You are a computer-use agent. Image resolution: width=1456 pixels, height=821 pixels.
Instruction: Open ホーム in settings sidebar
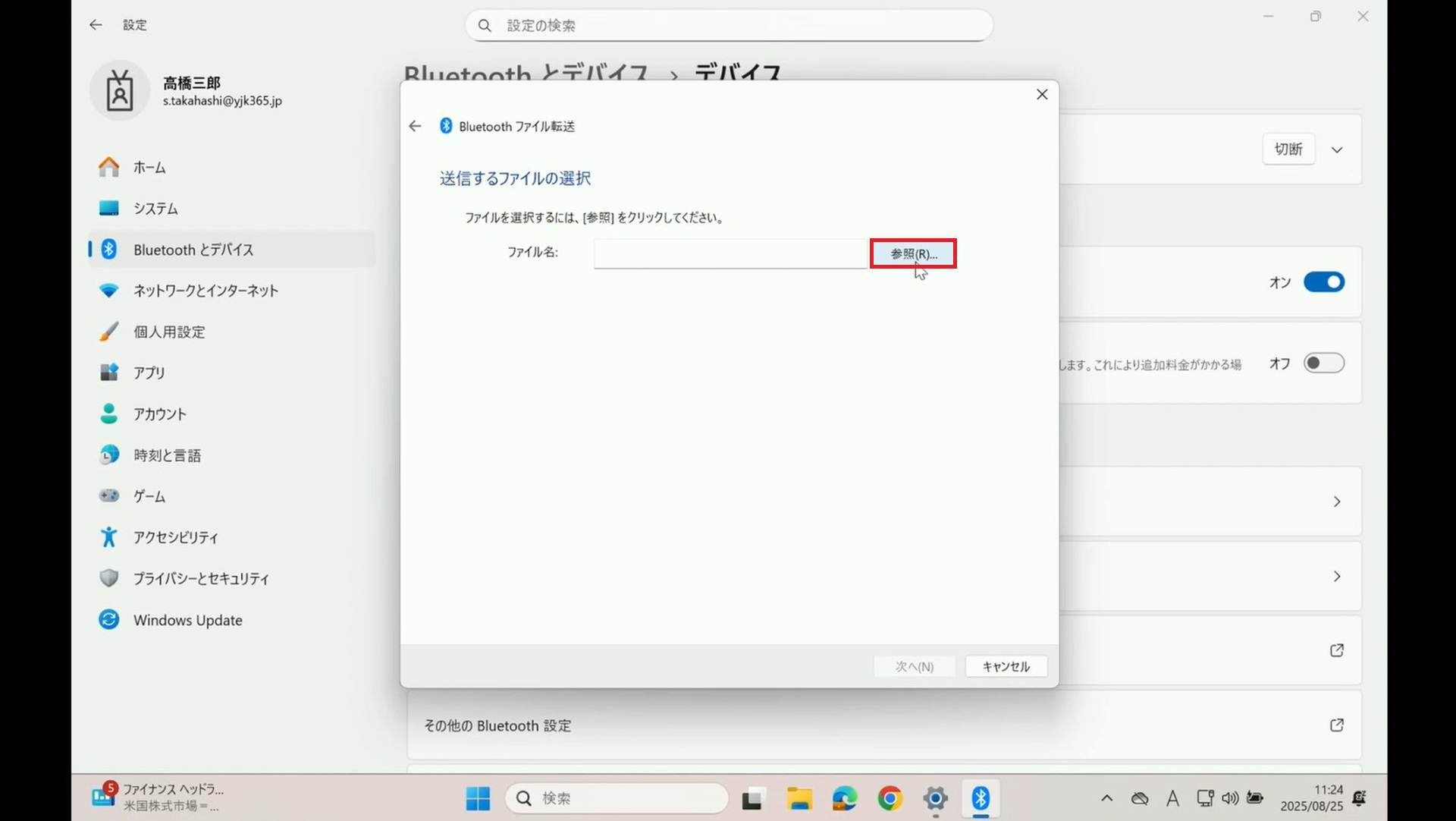(149, 167)
